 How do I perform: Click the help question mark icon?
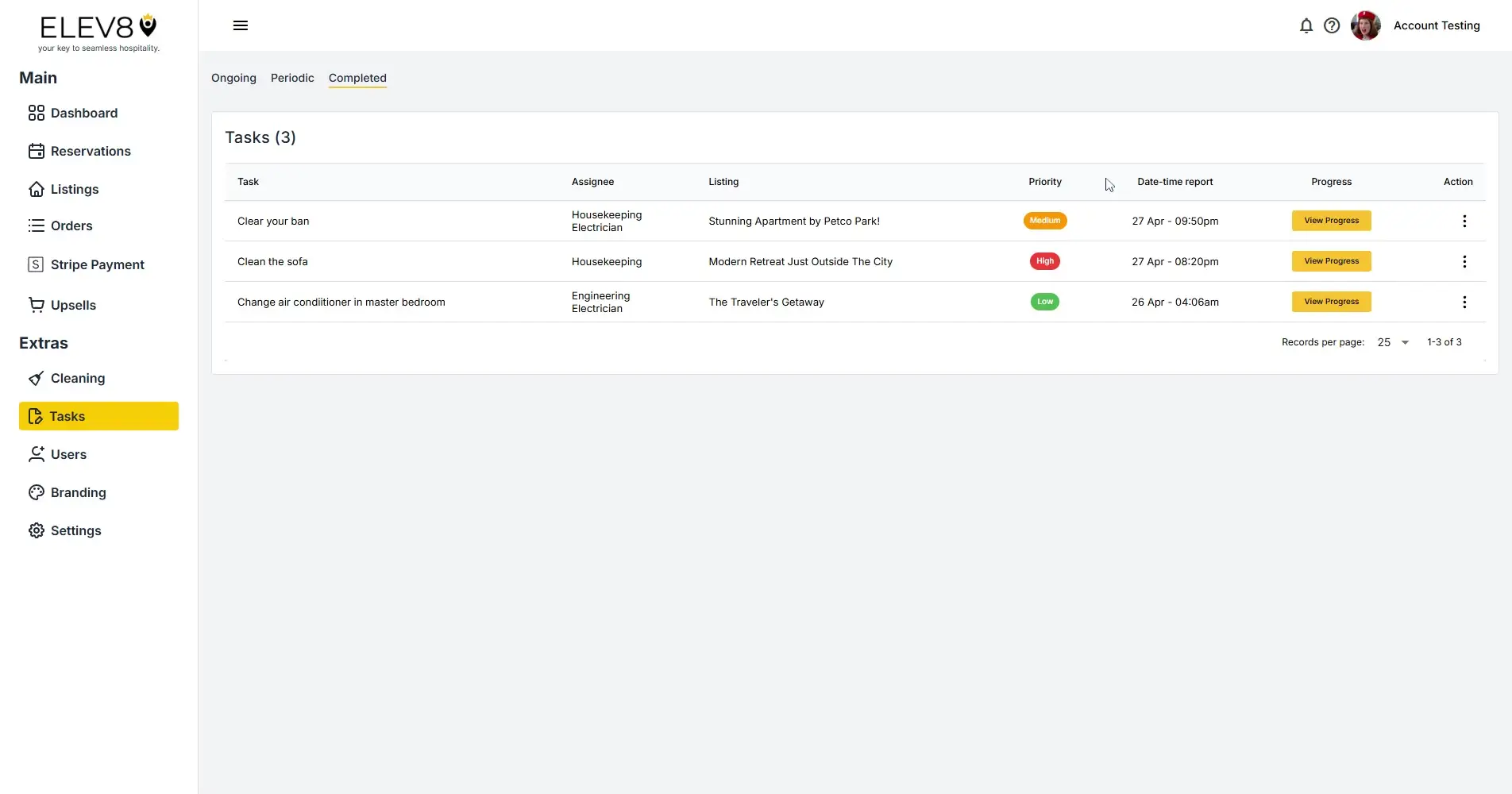[x=1332, y=25]
